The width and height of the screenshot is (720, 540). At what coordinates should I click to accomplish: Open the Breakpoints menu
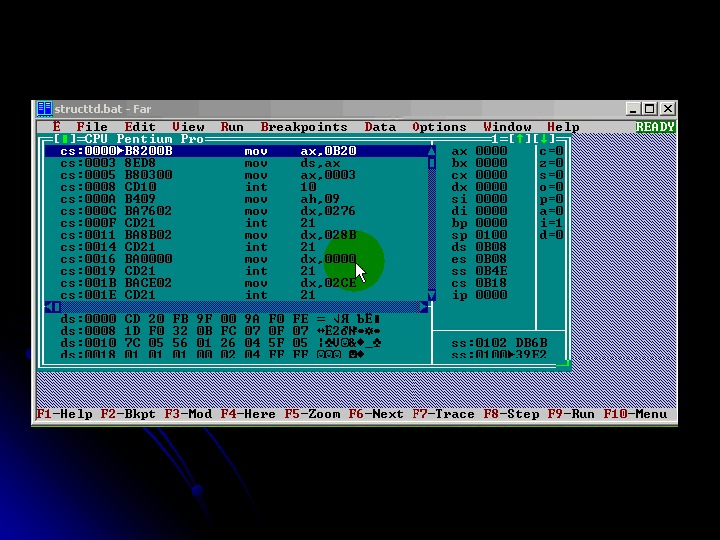point(304,126)
